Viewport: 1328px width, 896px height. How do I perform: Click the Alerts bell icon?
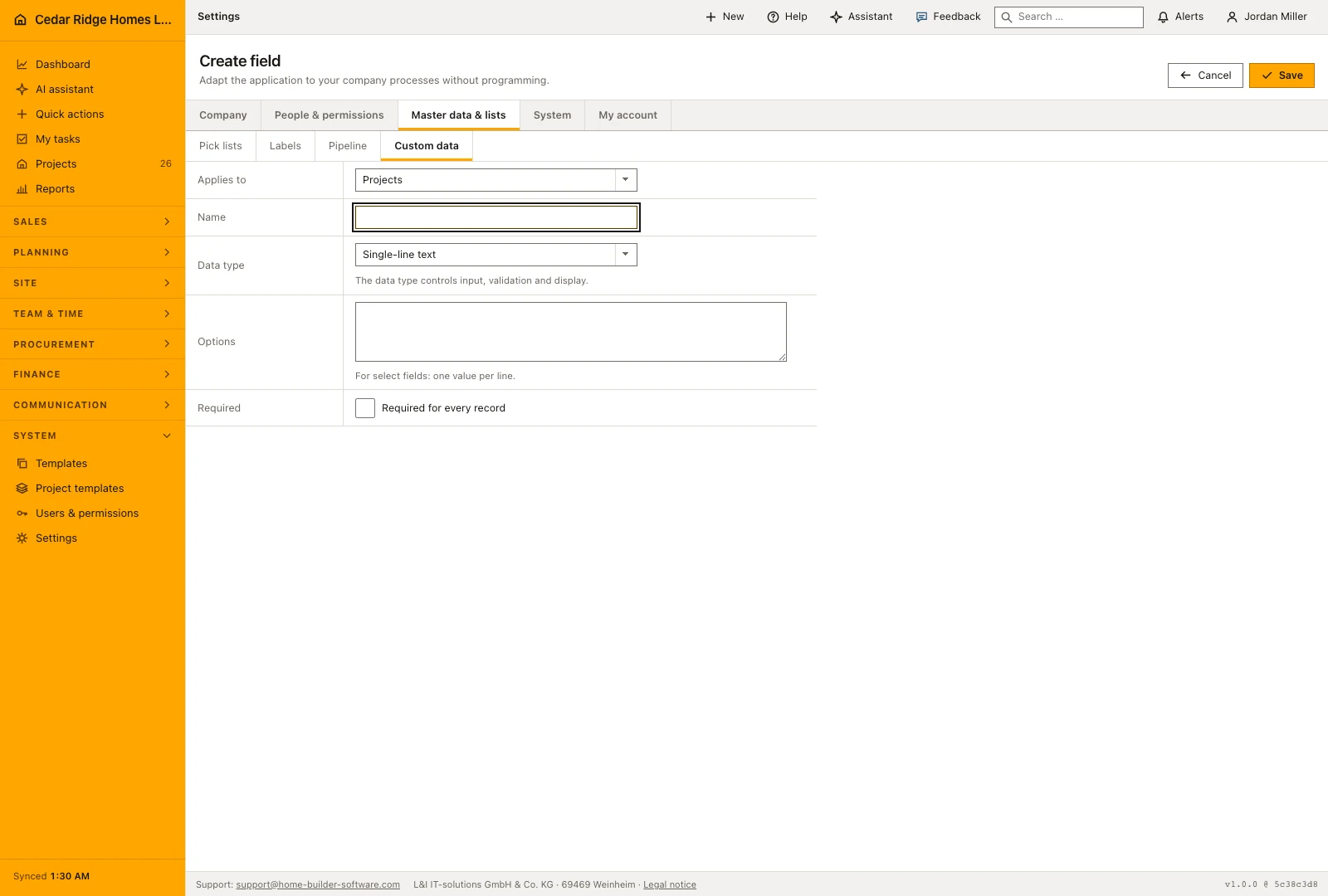point(1163,17)
